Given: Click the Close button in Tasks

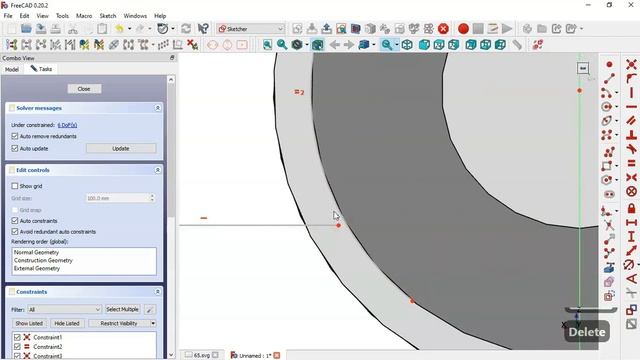Looking at the screenshot, I should (84, 89).
